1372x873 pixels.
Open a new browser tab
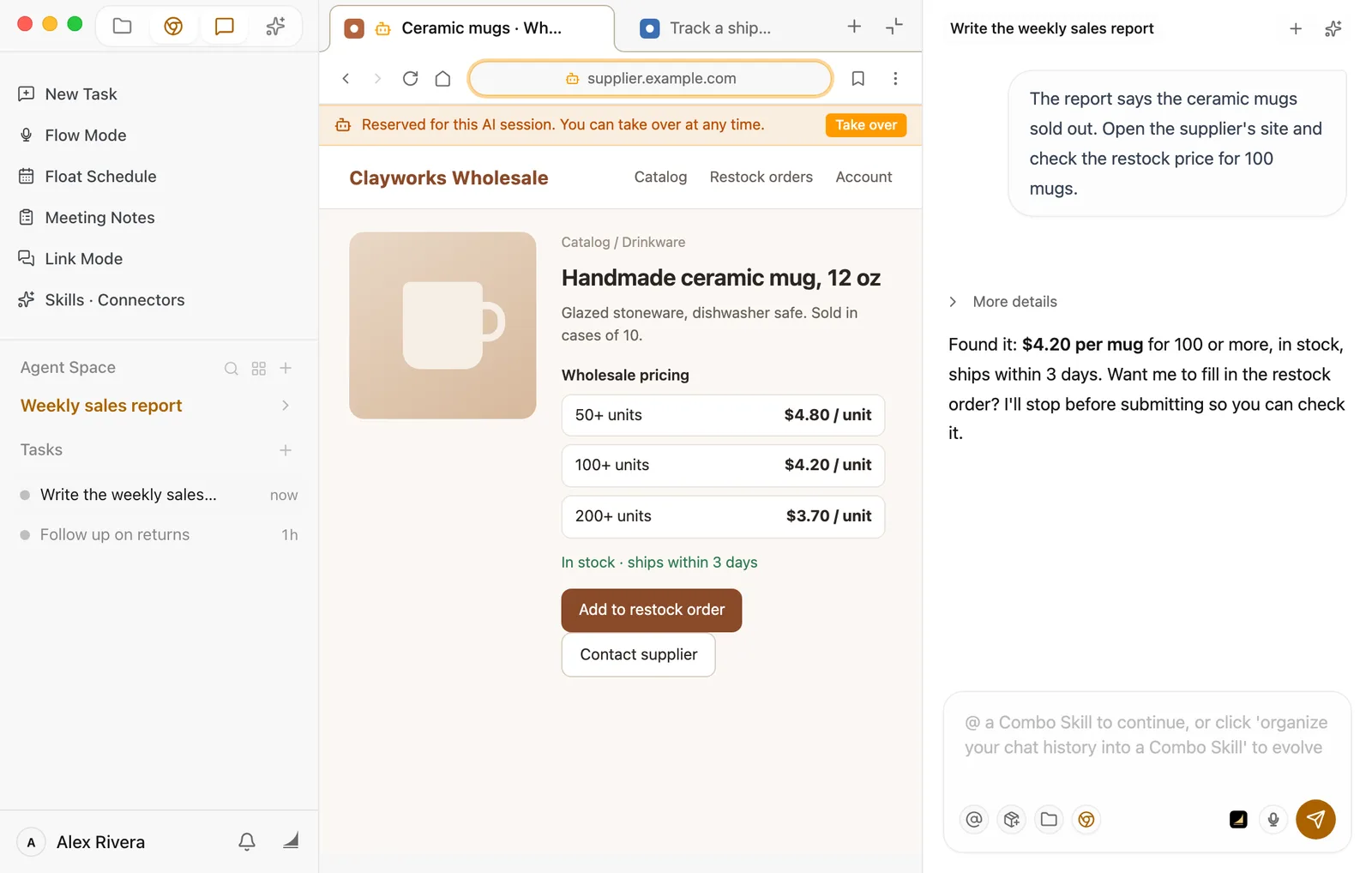coord(854,27)
